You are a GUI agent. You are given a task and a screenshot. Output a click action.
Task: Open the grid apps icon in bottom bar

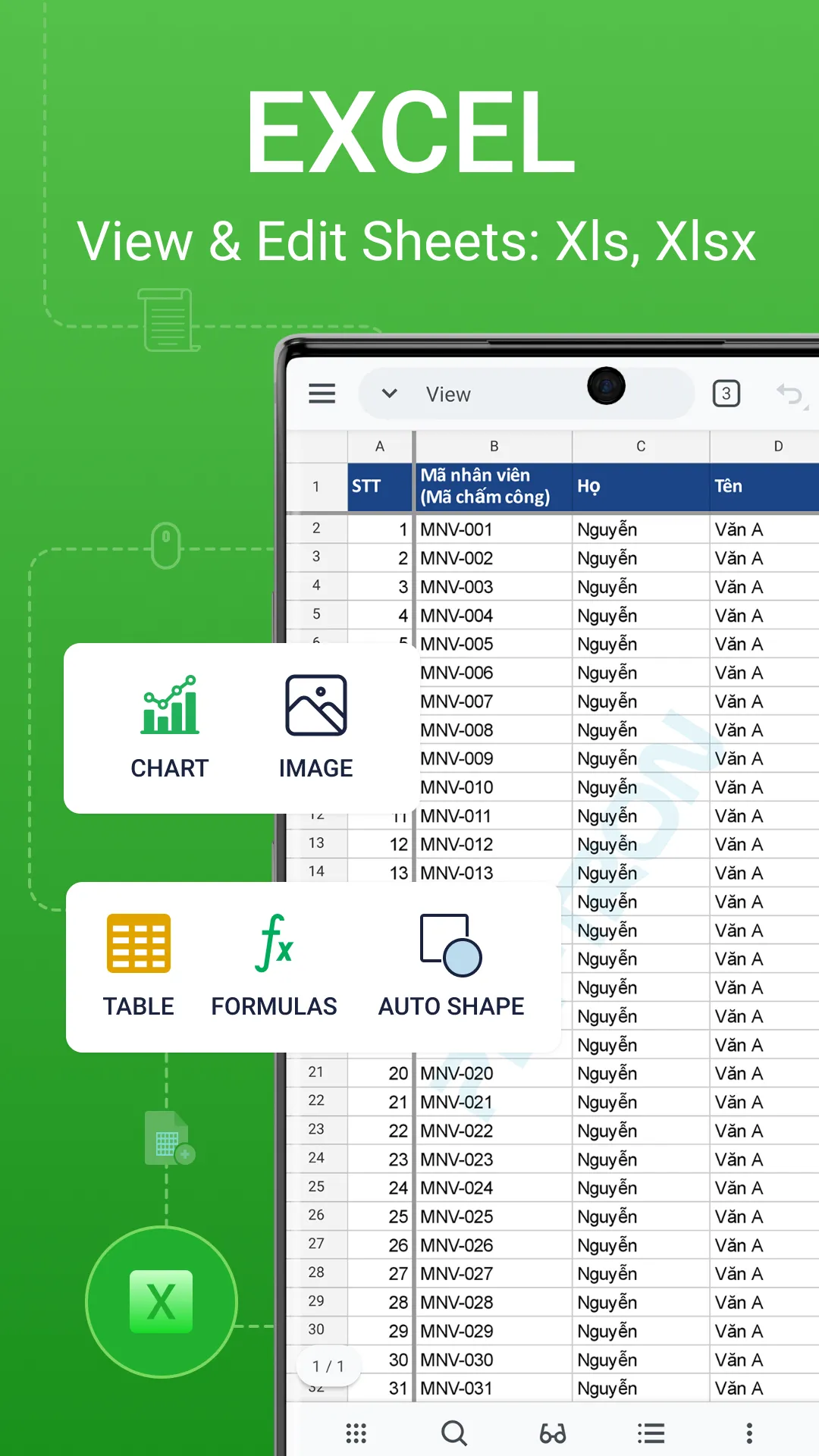coord(356,1433)
